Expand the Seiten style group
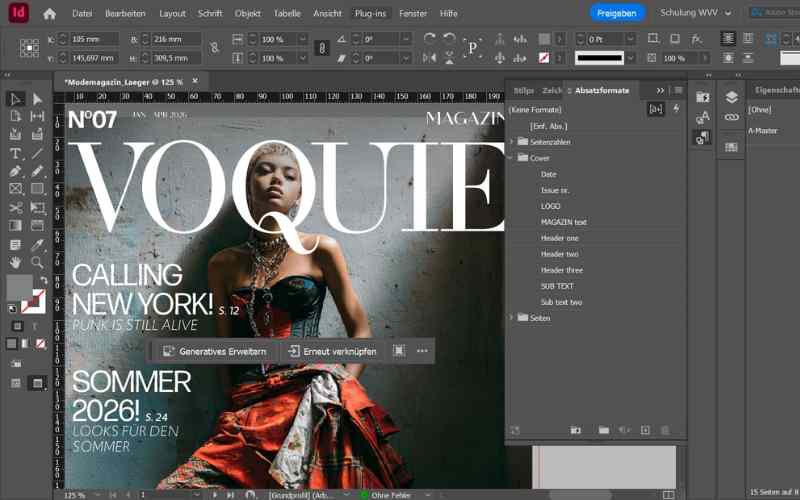 point(511,317)
